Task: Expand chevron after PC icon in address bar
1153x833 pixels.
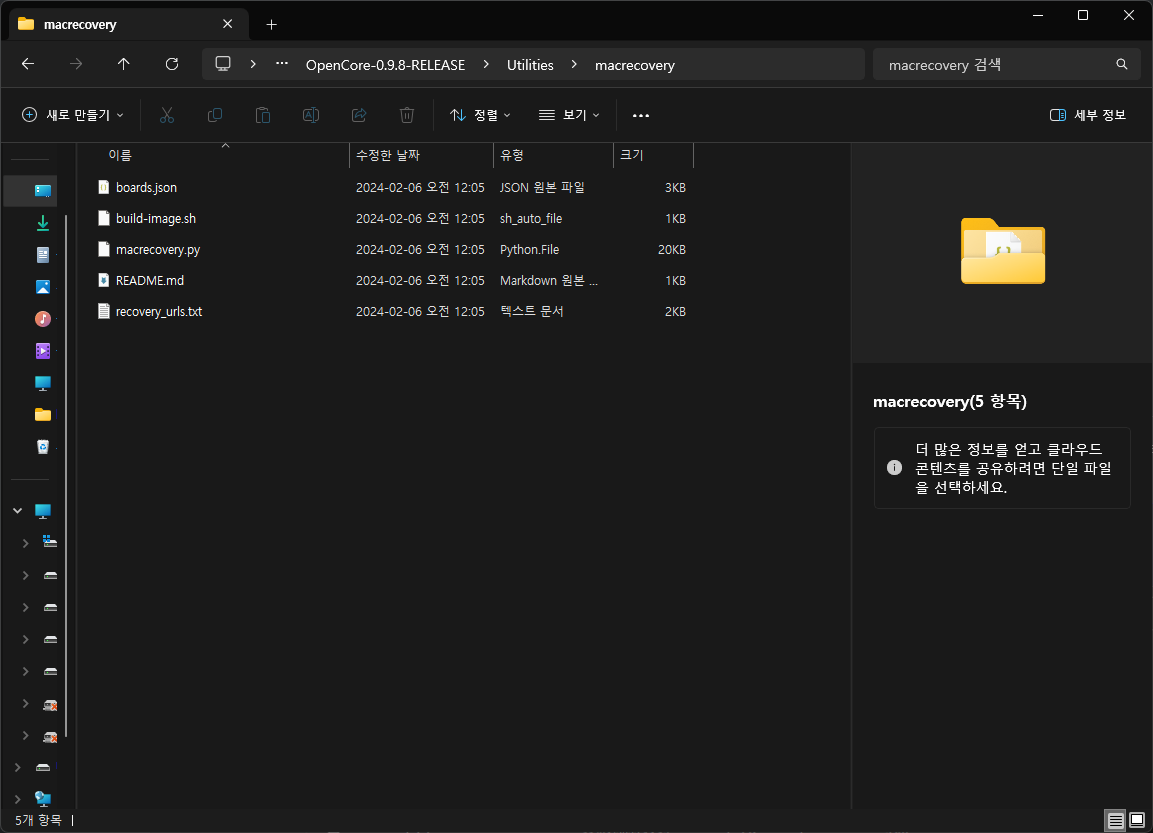Action: [253, 64]
